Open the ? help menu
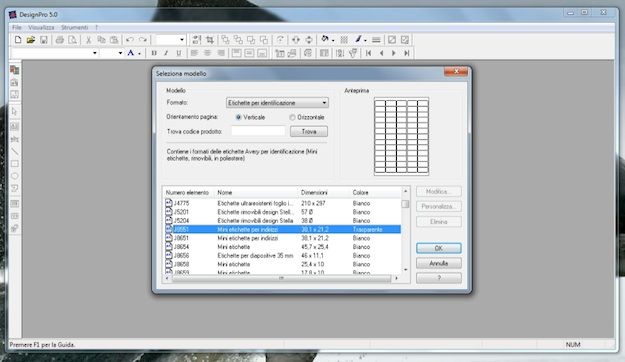This screenshot has height=362, width=625. [x=96, y=28]
